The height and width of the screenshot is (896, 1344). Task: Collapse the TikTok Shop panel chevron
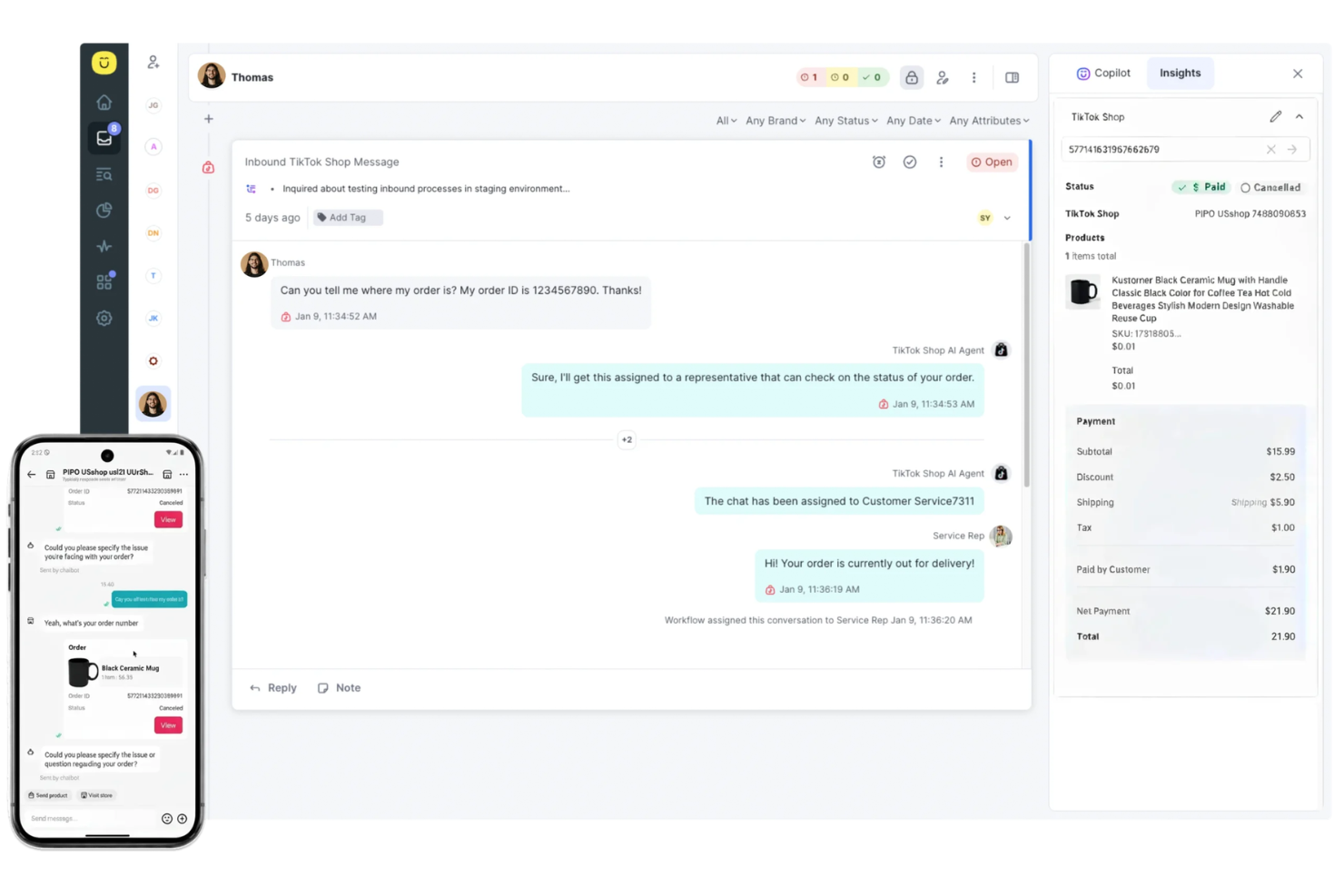[x=1299, y=116]
